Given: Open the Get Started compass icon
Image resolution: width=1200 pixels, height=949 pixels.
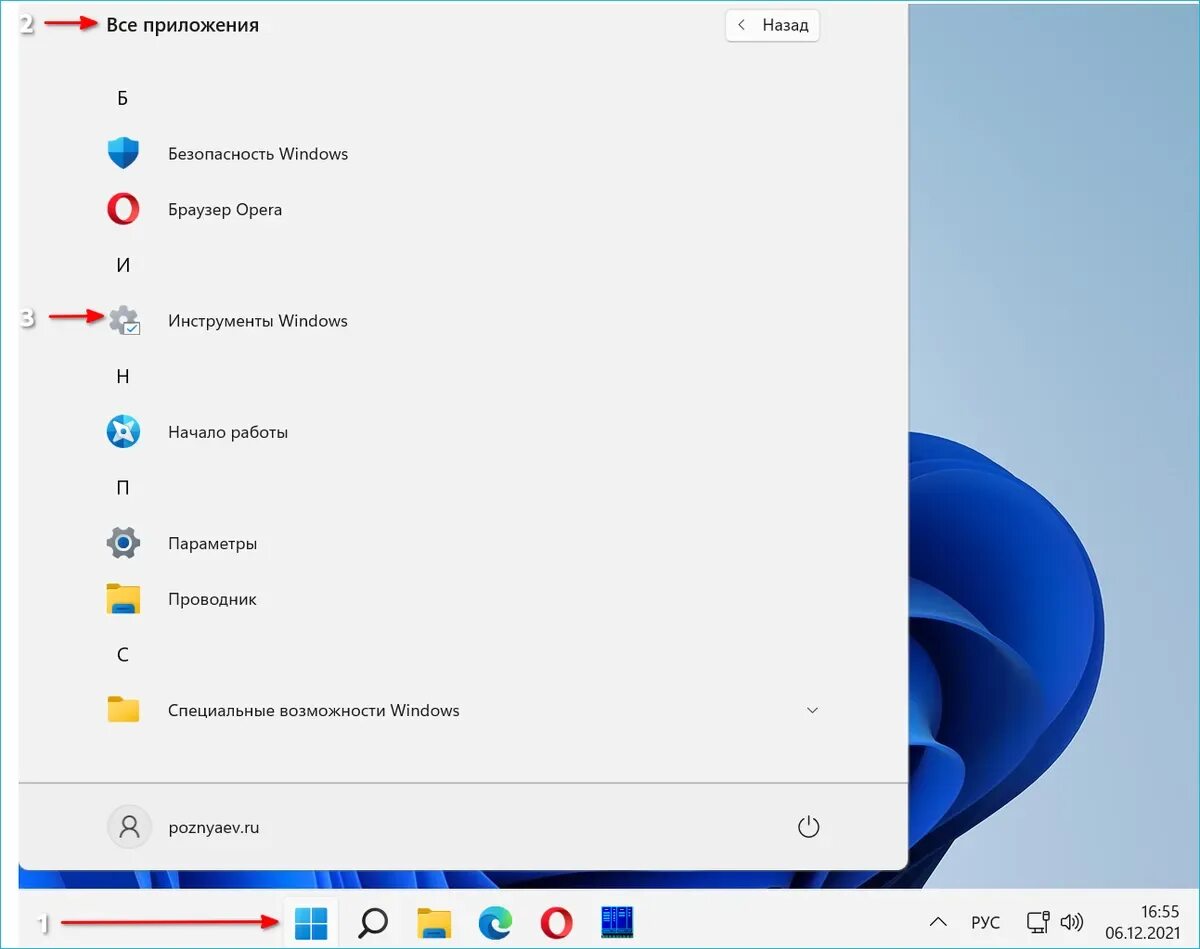Looking at the screenshot, I should (123, 432).
